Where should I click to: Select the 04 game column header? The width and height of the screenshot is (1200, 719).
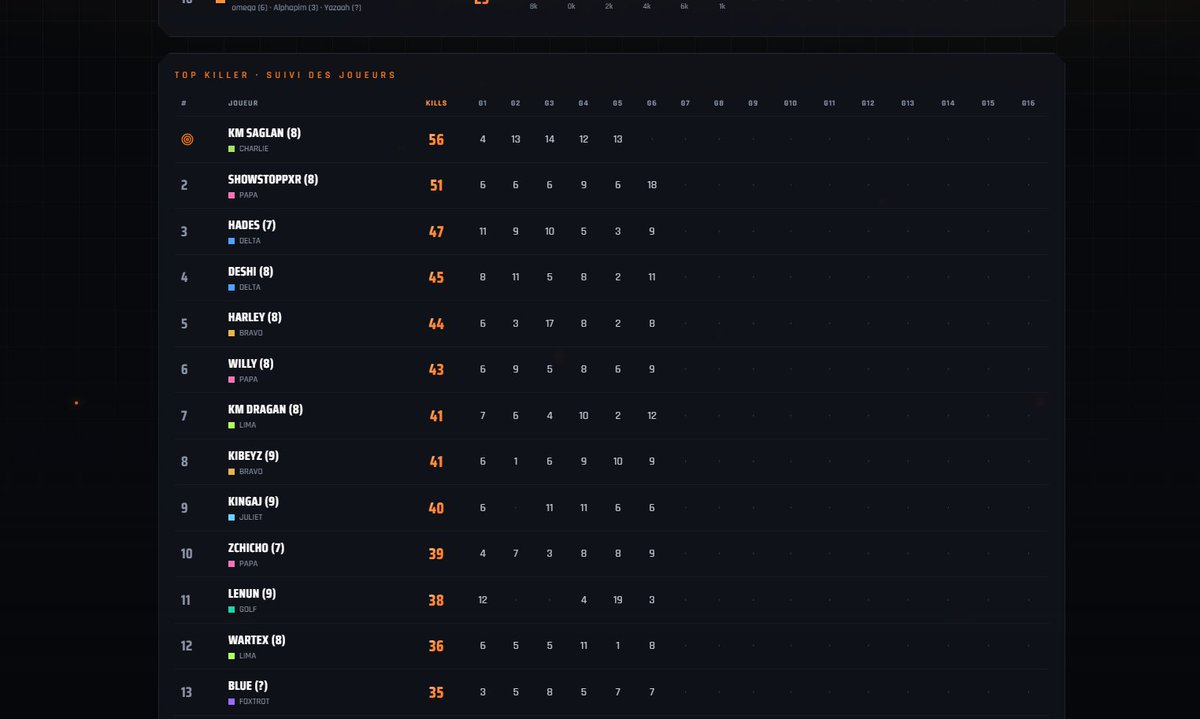(583, 103)
